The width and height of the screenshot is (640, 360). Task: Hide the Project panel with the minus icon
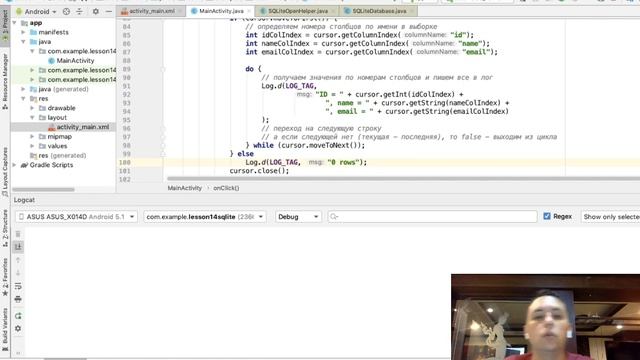[109, 11]
